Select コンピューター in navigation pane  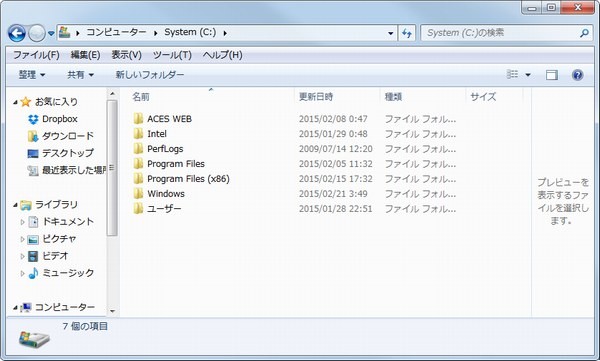65,307
